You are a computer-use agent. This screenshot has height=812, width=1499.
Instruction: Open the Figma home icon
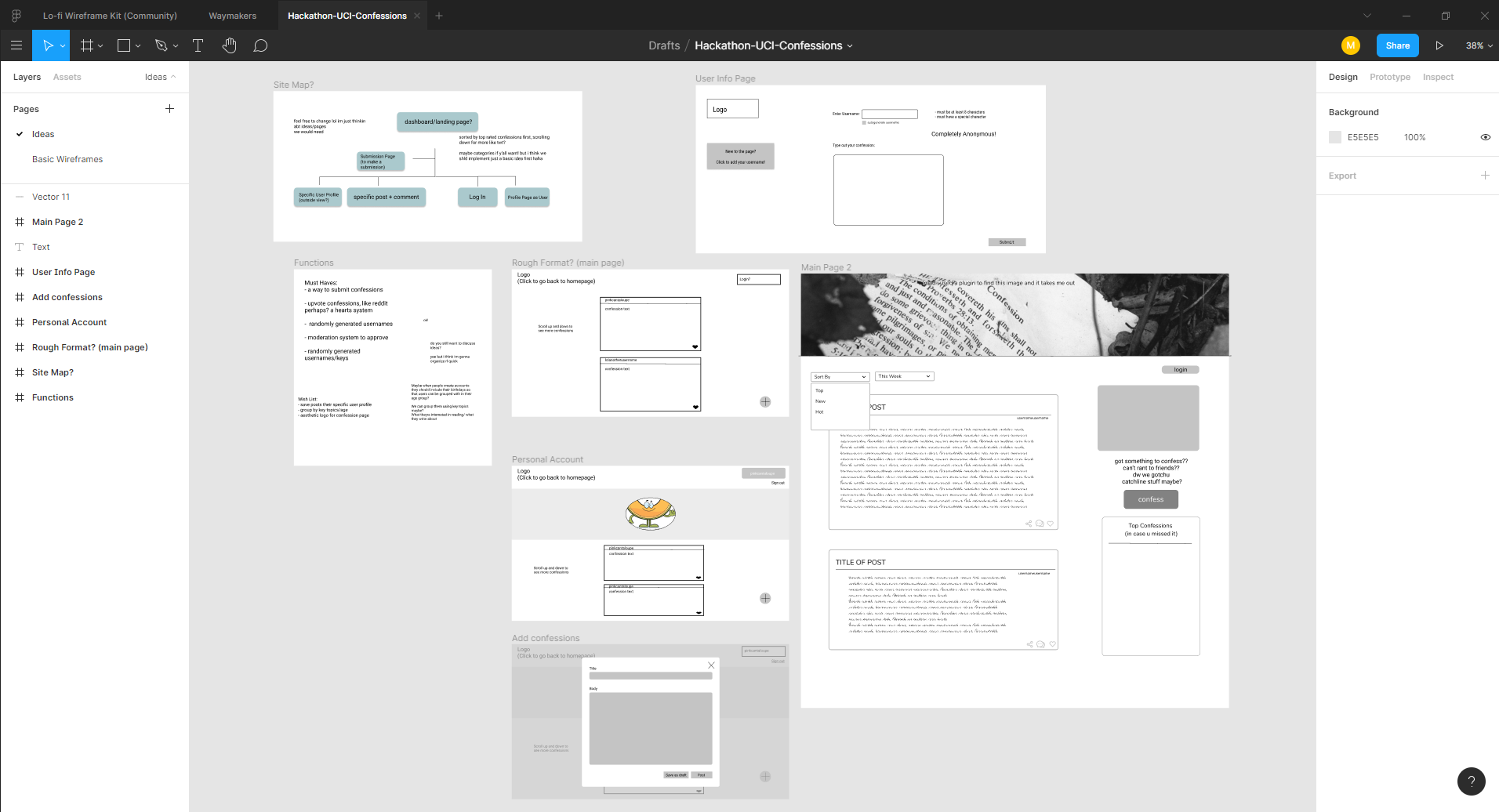coord(16,16)
